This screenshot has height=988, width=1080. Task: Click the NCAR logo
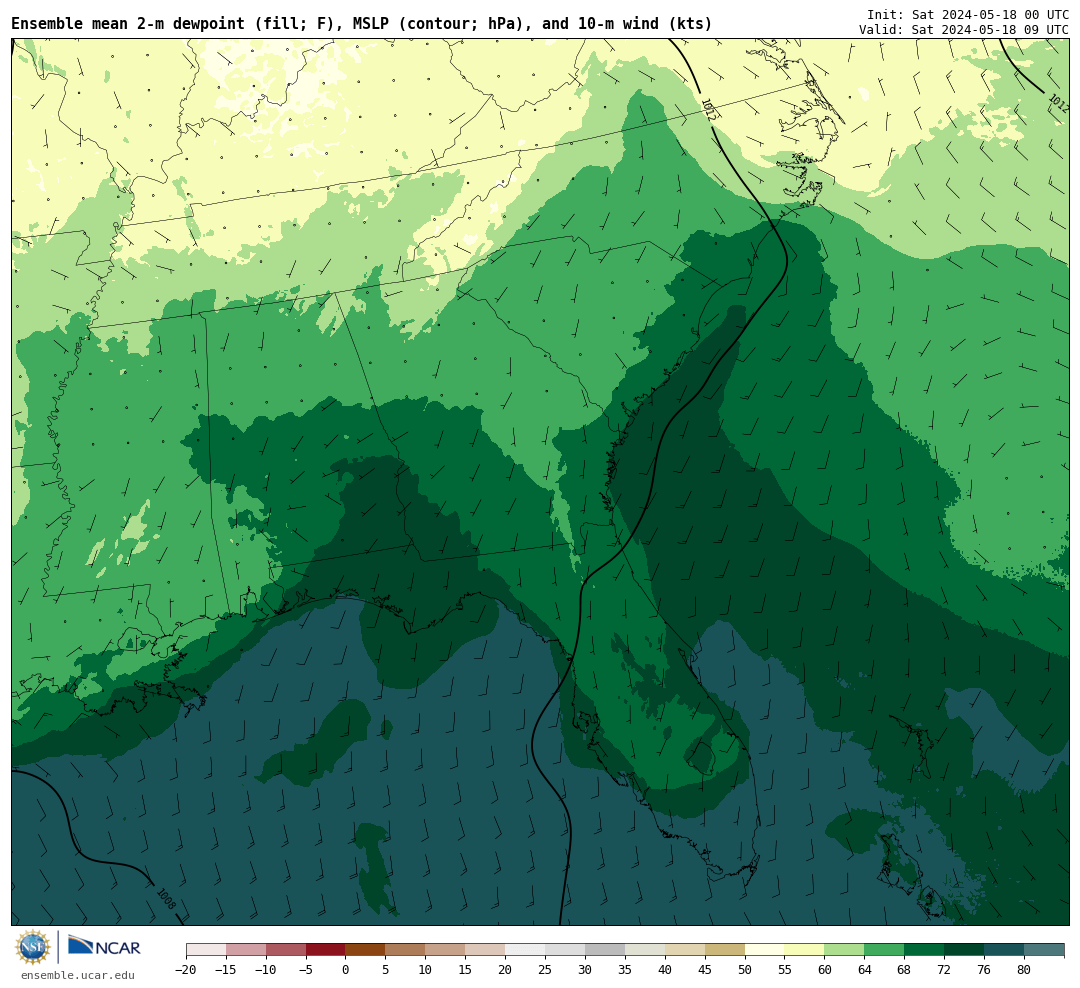tap(104, 946)
